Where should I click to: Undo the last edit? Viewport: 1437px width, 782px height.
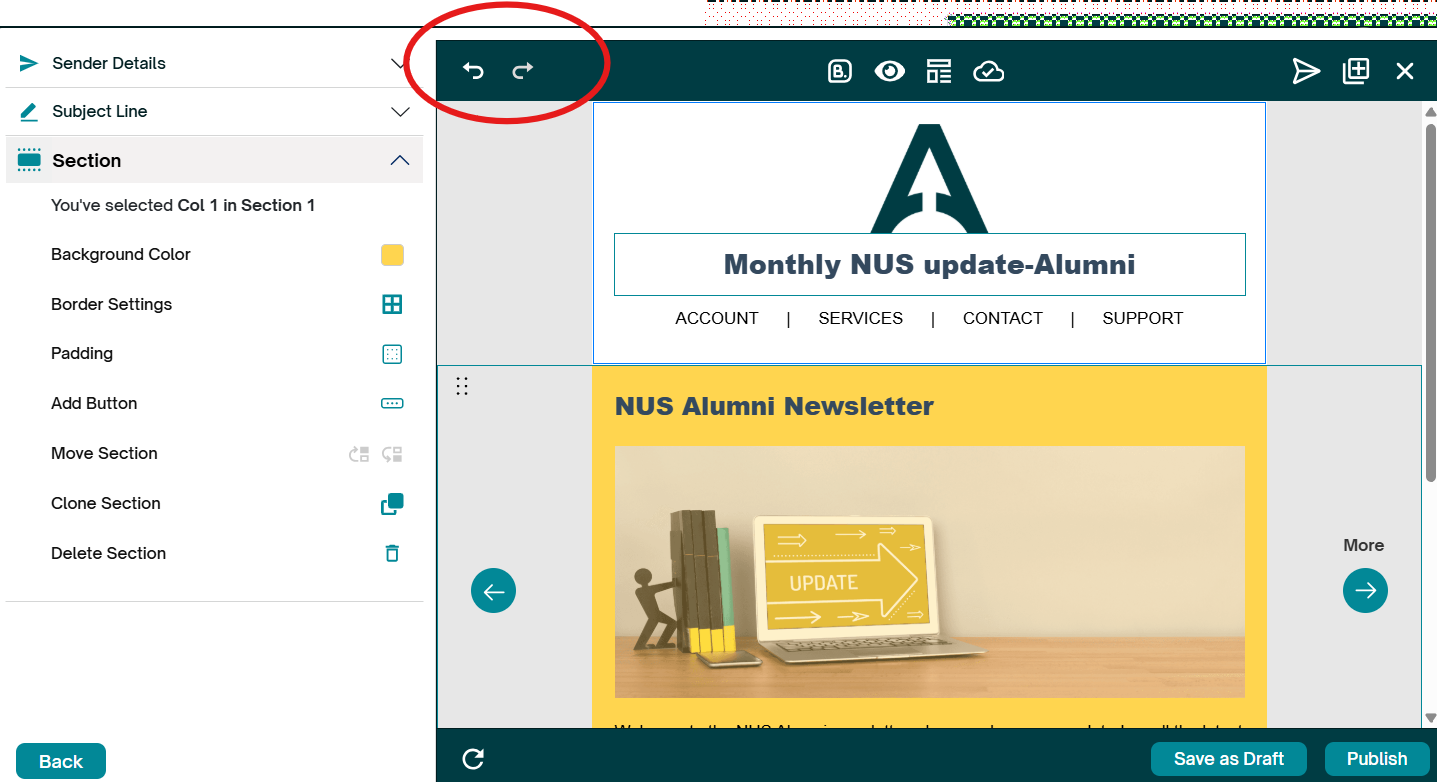[473, 71]
